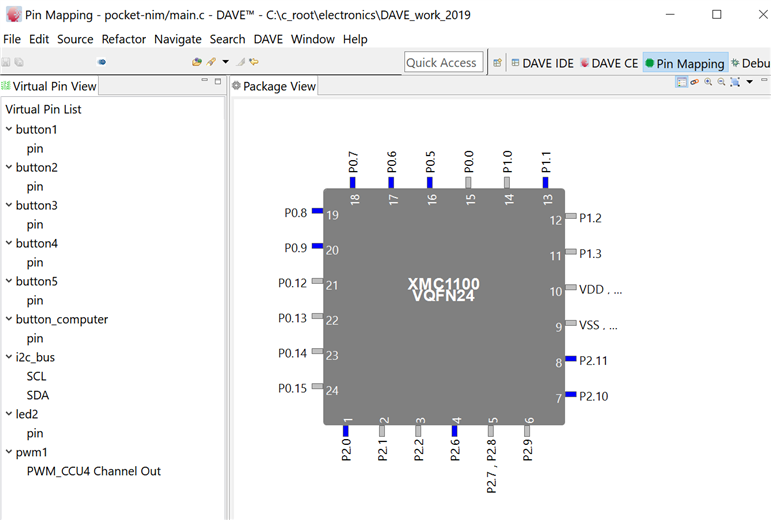
Task: Click the paintbrush icon in main toolbar
Action: click(211, 62)
